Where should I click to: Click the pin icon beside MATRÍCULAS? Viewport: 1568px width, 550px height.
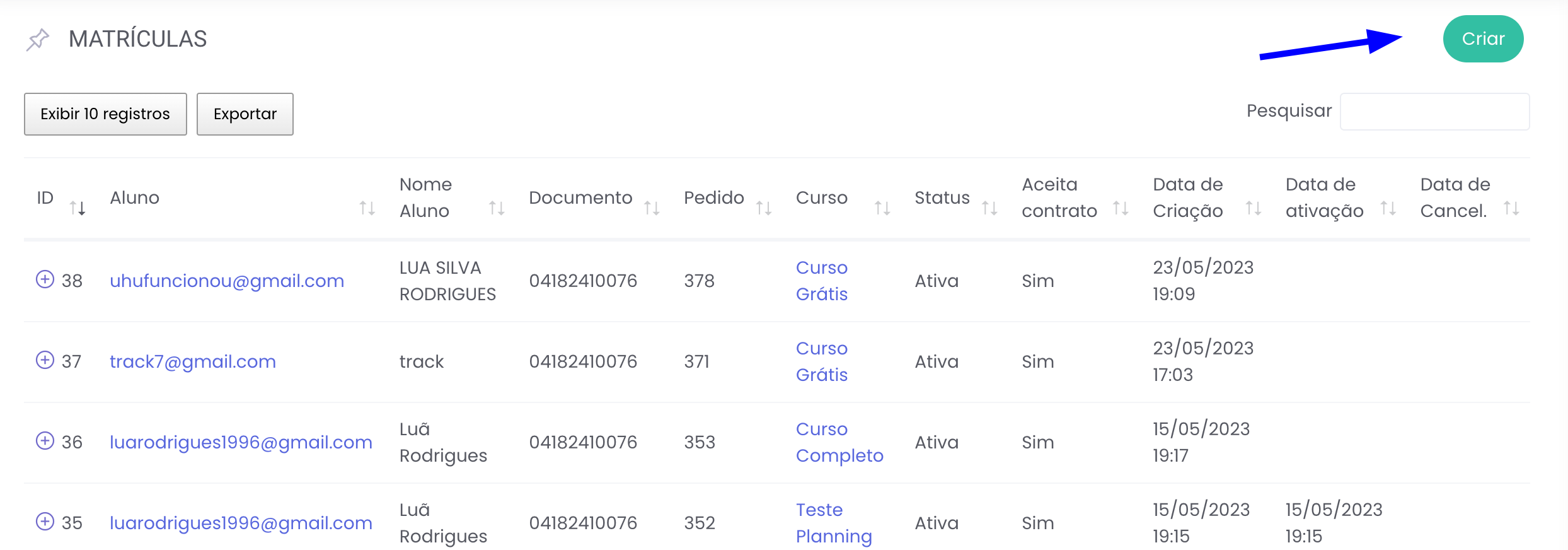point(38,39)
